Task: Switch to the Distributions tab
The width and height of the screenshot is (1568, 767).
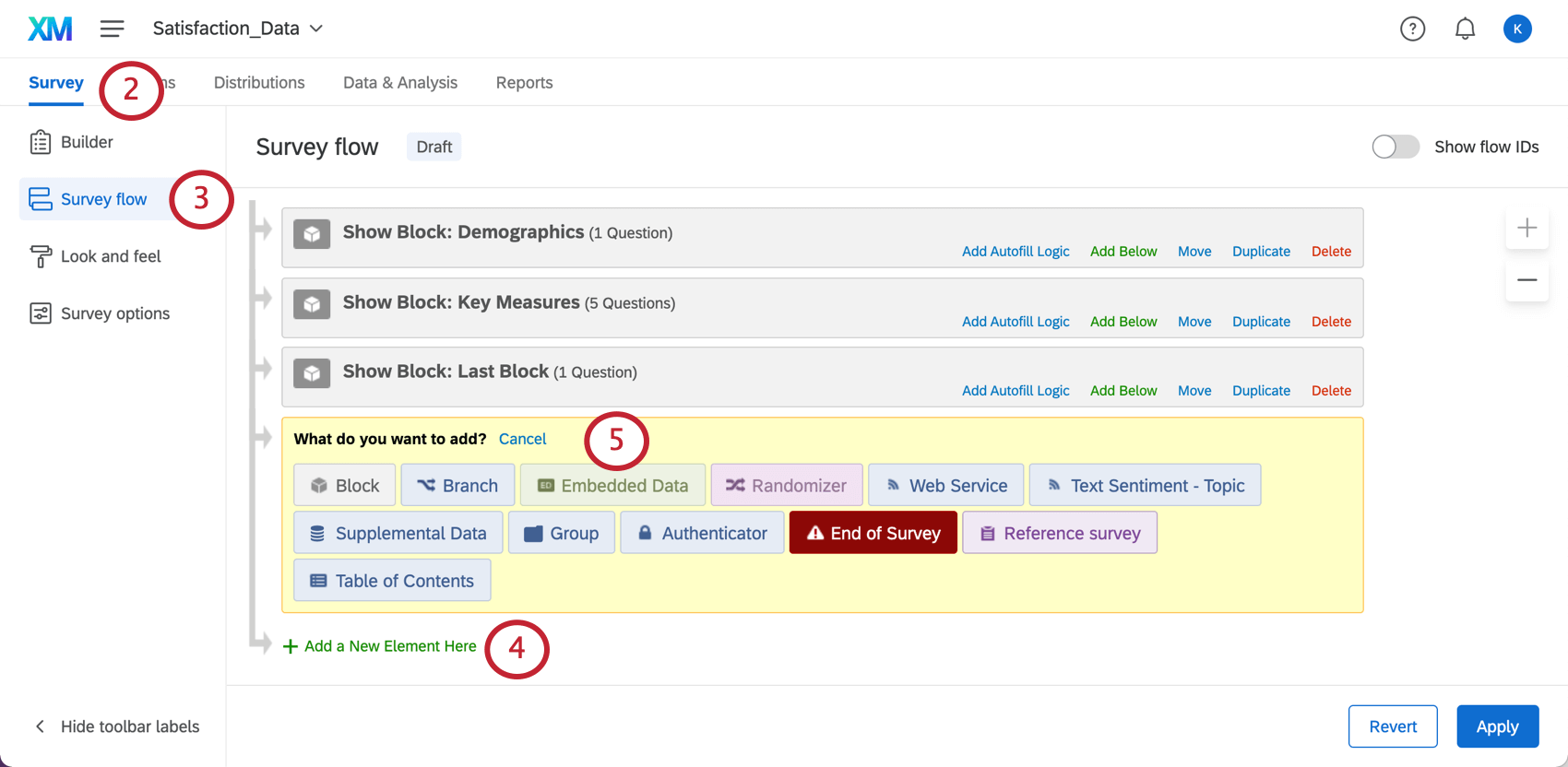Action: [259, 82]
